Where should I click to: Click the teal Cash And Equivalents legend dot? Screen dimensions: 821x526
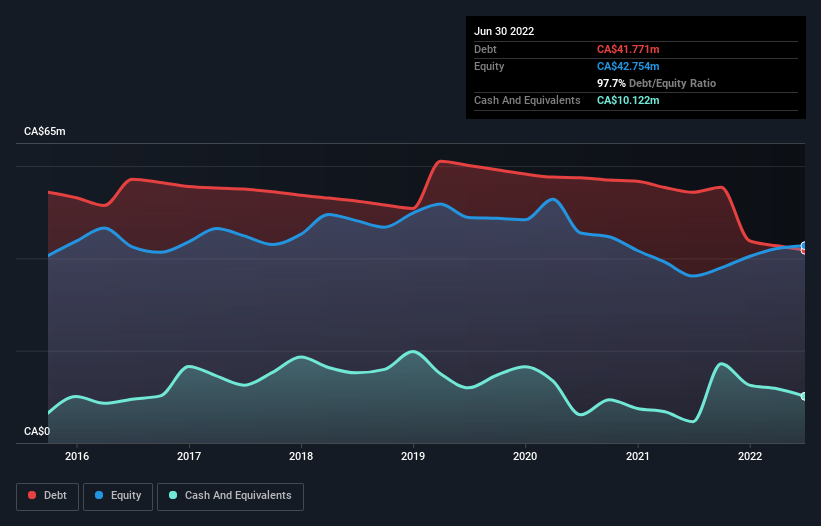[173, 495]
